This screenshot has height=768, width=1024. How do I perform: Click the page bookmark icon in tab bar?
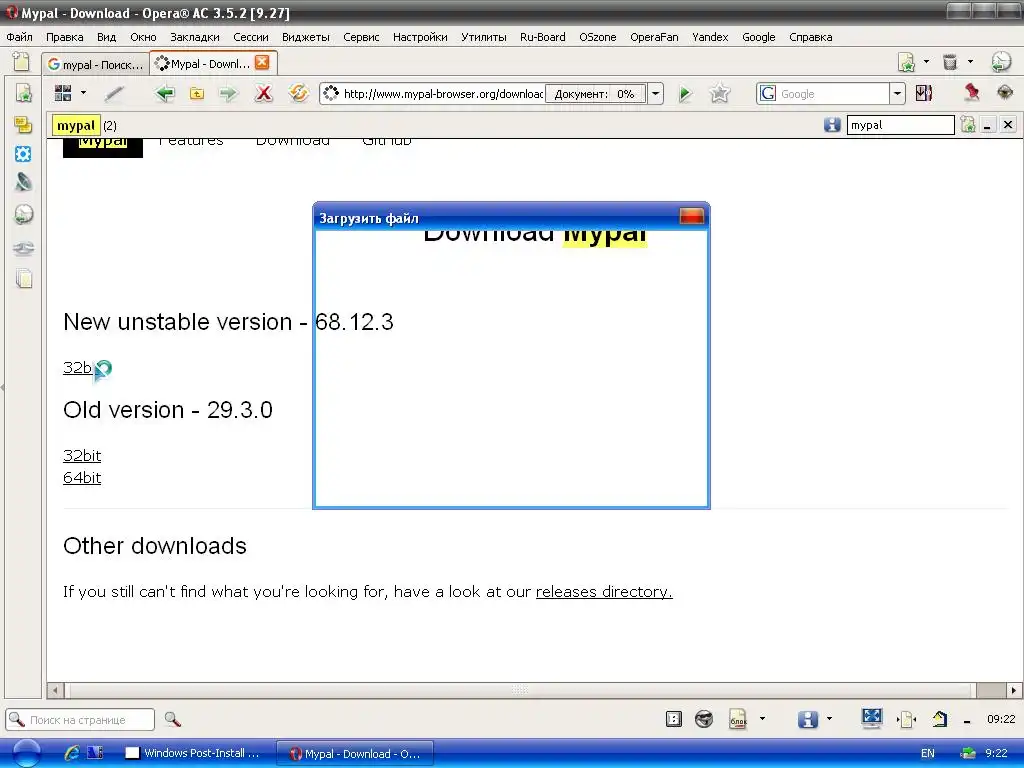906,62
